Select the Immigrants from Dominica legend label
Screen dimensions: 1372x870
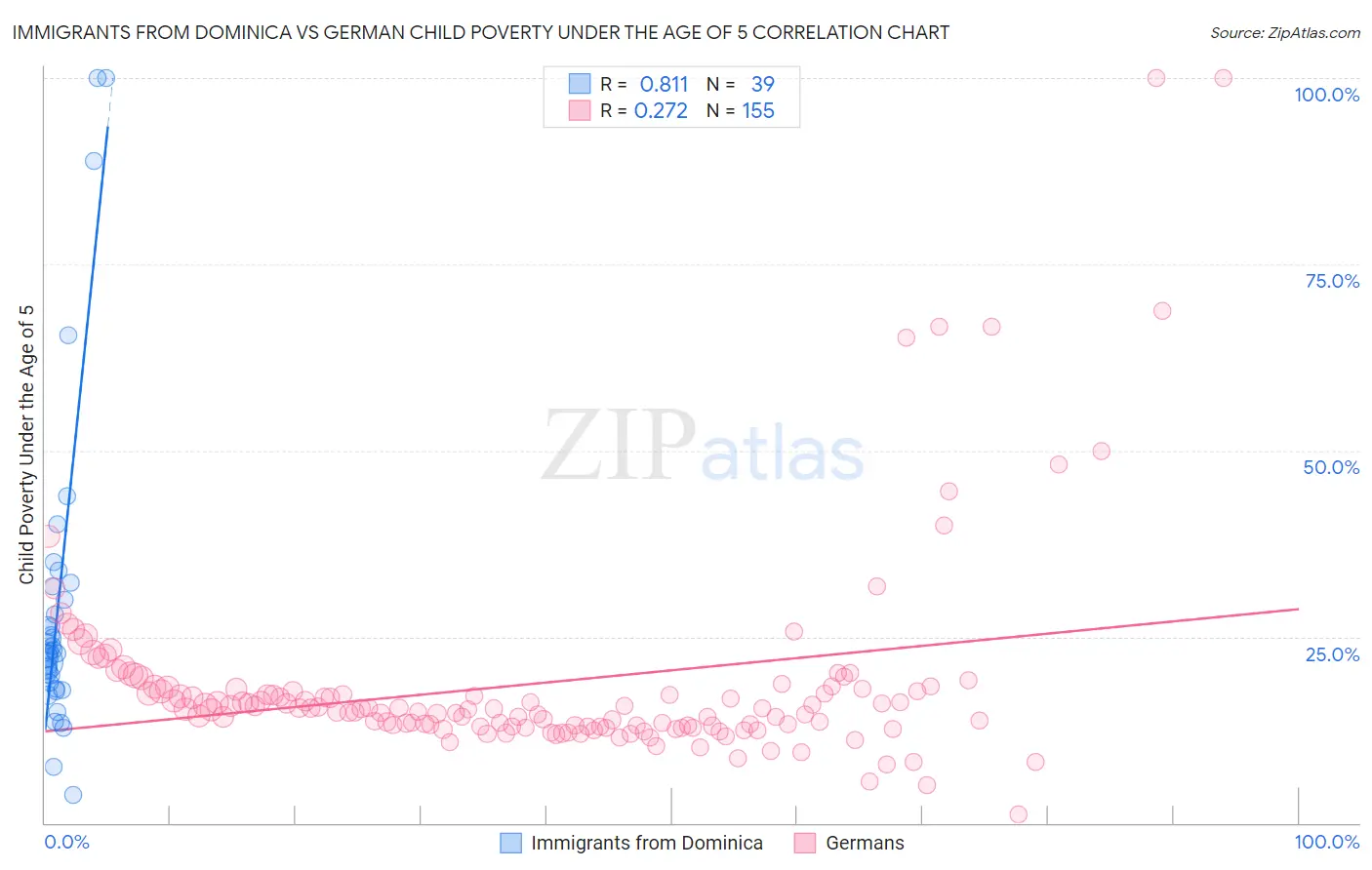(647, 843)
